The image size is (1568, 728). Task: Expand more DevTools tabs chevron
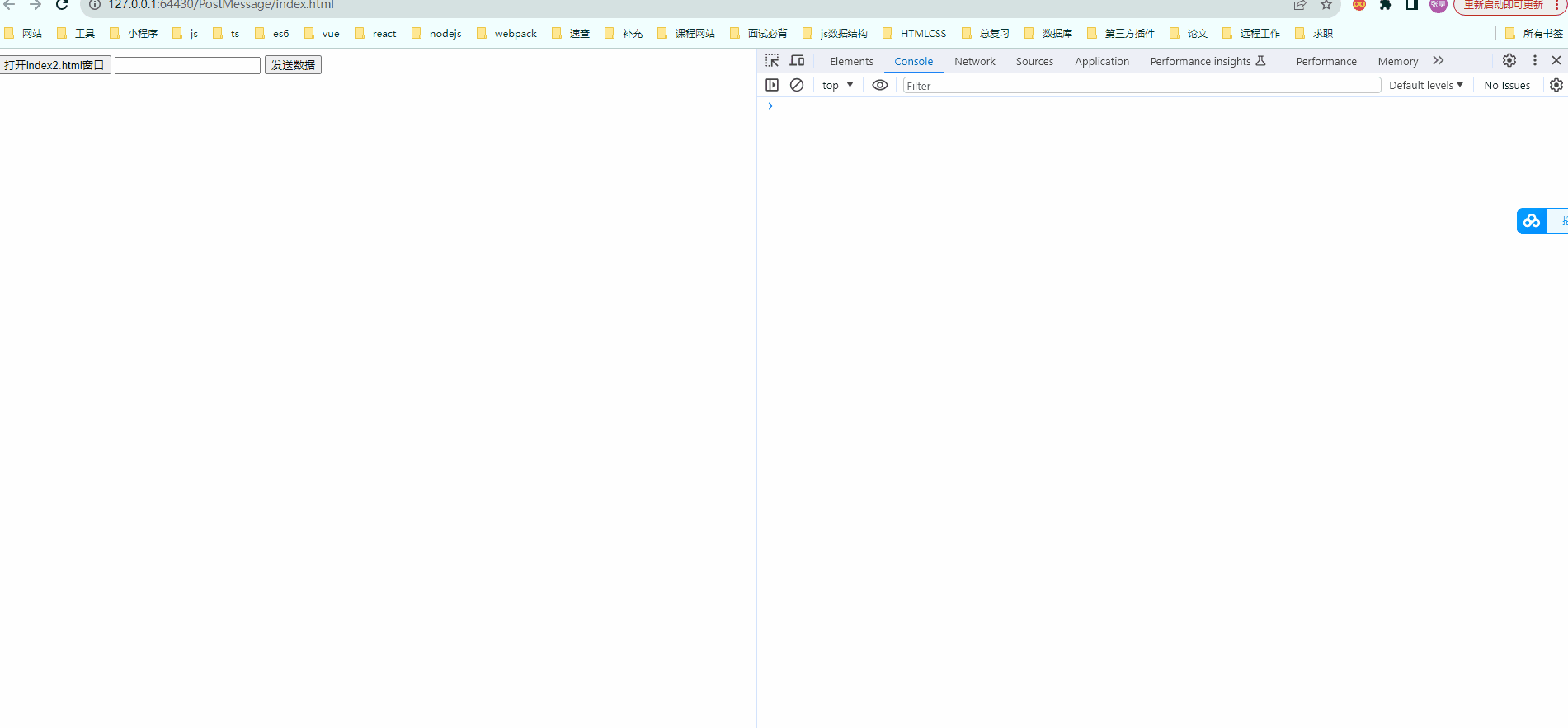tap(1439, 61)
